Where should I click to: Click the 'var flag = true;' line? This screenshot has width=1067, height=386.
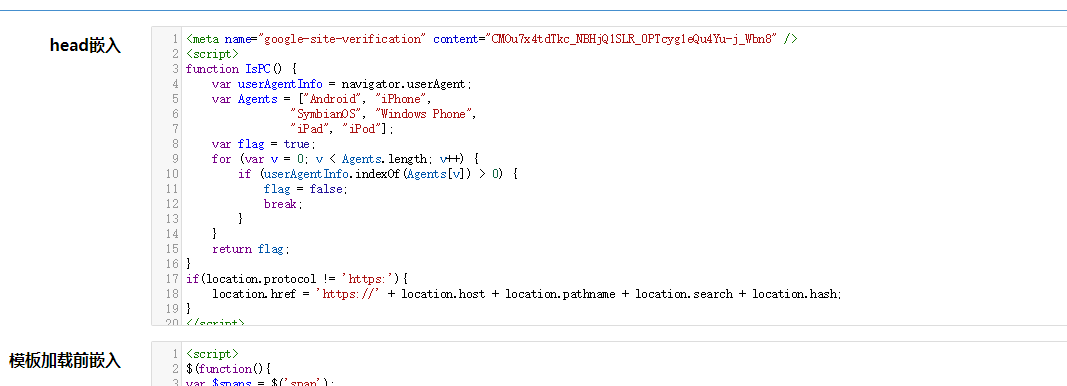[x=263, y=144]
